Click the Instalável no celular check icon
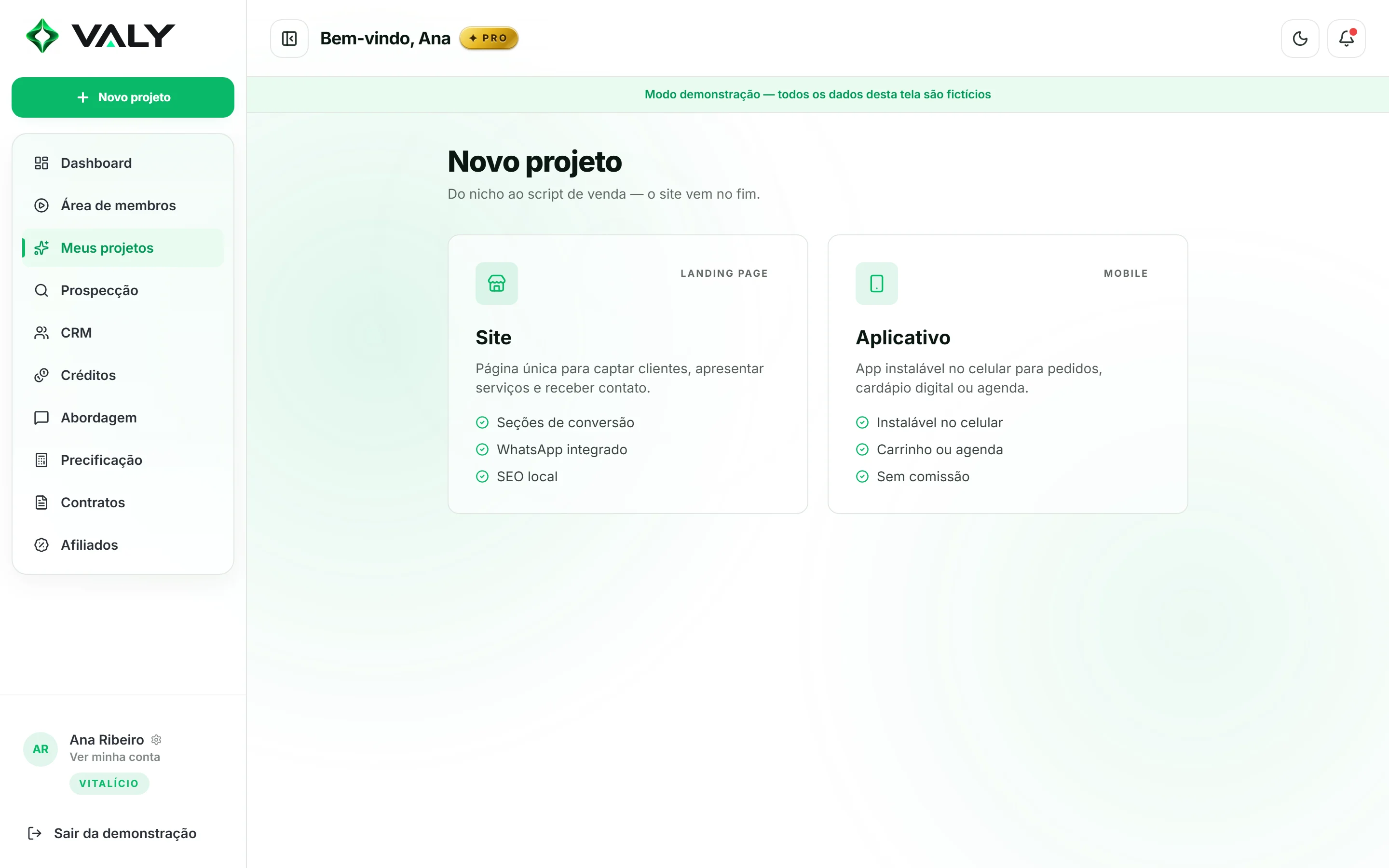This screenshot has height=868, width=1389. tap(862, 422)
